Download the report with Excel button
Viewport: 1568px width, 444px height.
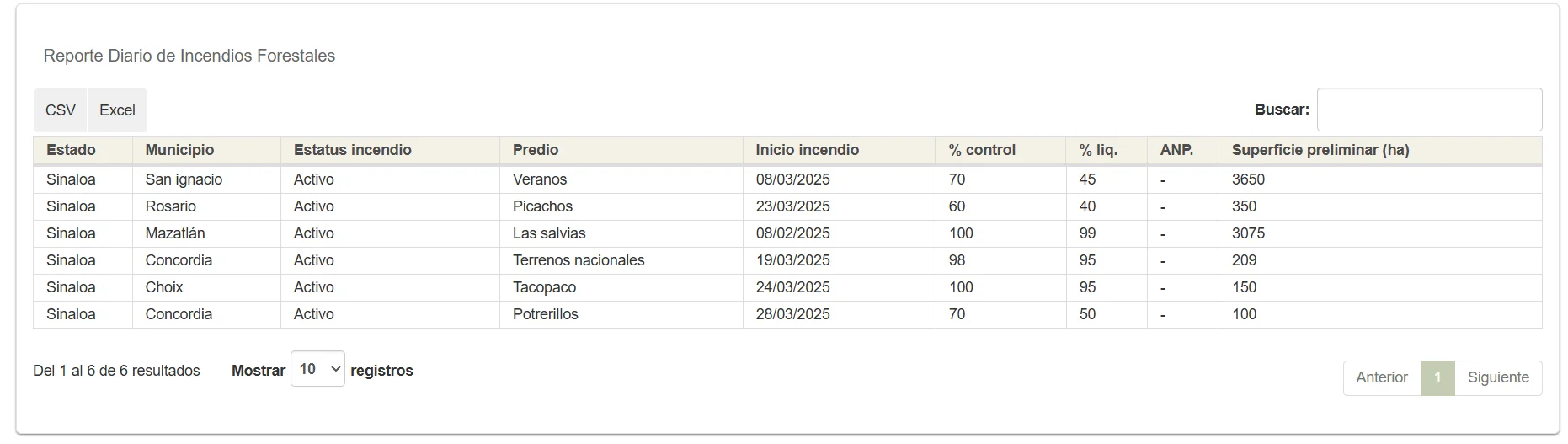point(117,110)
